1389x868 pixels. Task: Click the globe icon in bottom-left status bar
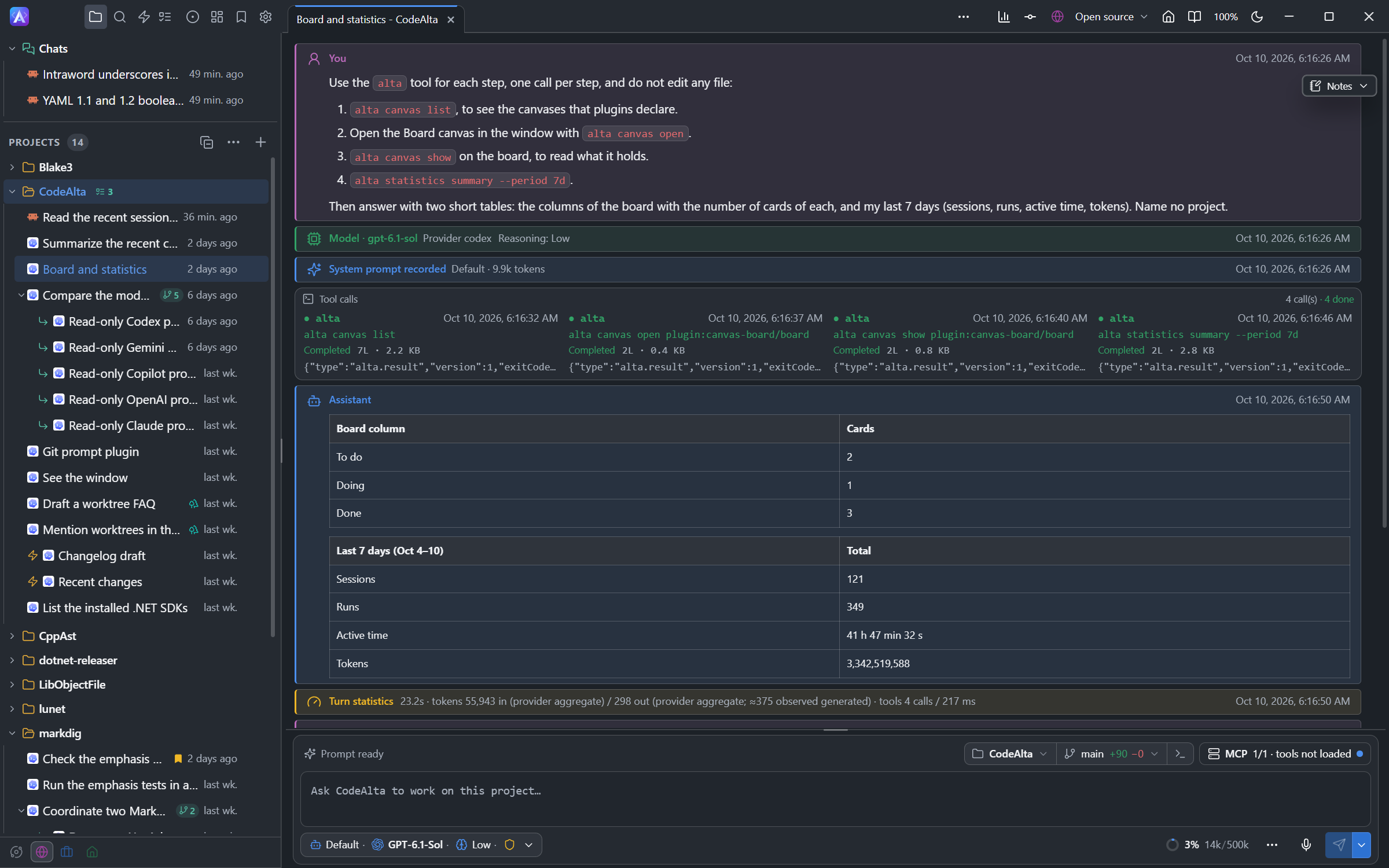pyautogui.click(x=42, y=852)
